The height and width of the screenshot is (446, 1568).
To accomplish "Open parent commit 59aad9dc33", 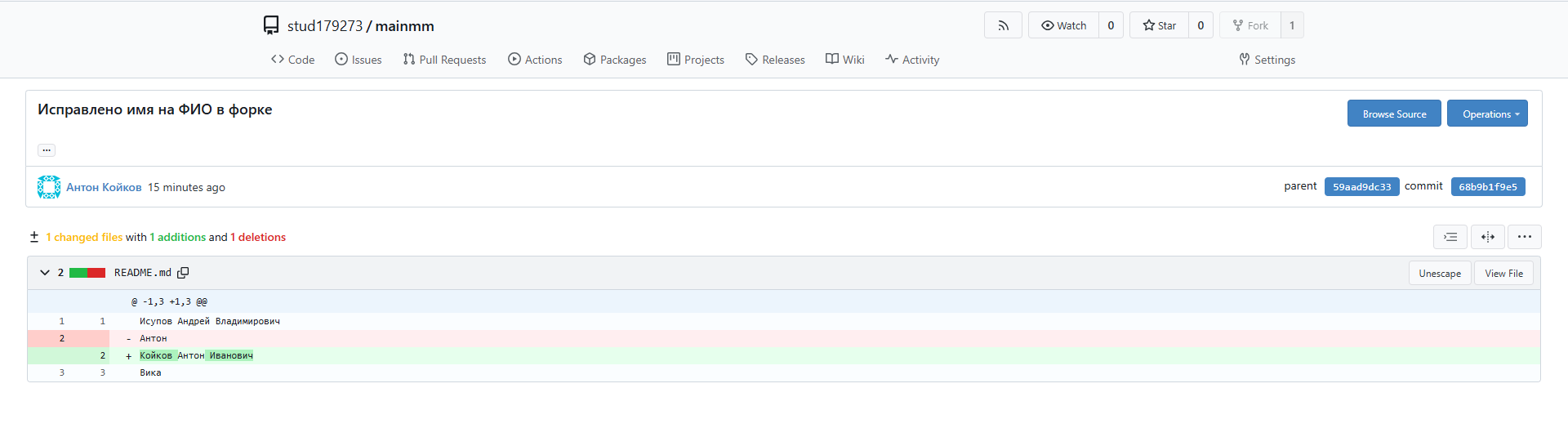I will [x=1361, y=187].
